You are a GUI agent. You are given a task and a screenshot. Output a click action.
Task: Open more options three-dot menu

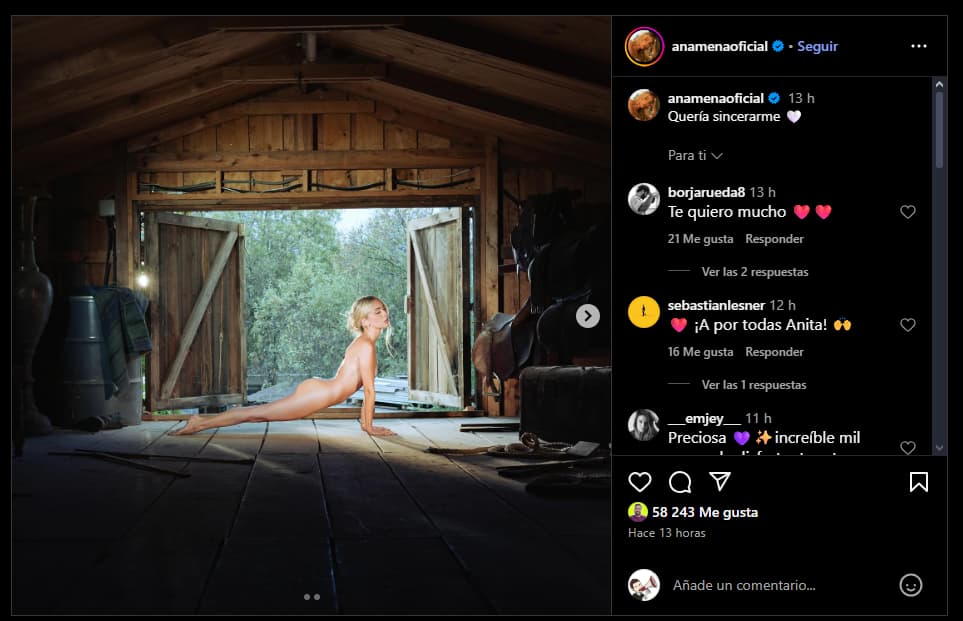(x=918, y=46)
